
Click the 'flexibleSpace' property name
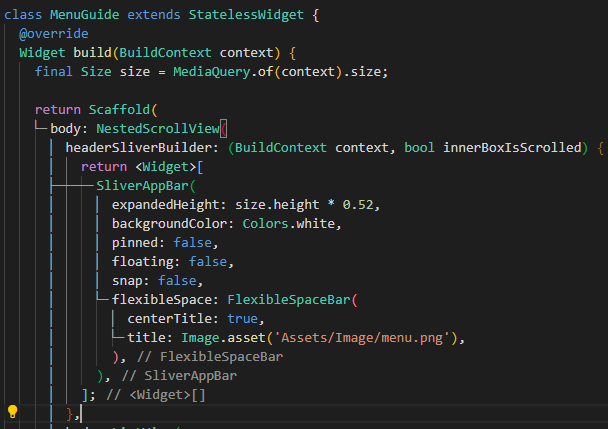click(162, 300)
